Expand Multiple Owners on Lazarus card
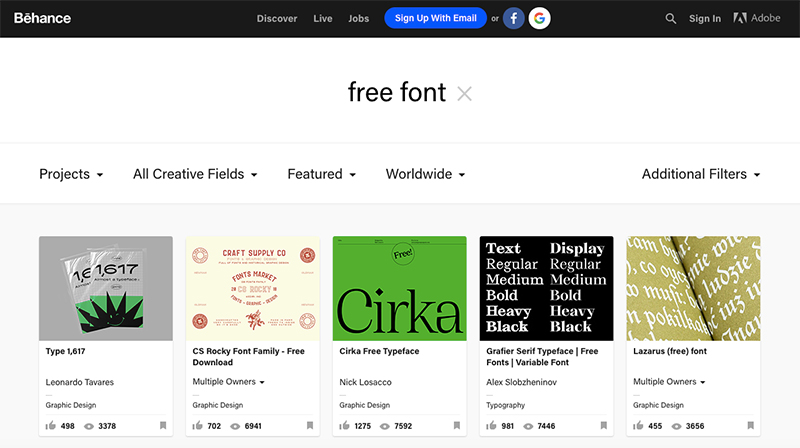The width and height of the screenshot is (800, 448). pyautogui.click(x=669, y=382)
